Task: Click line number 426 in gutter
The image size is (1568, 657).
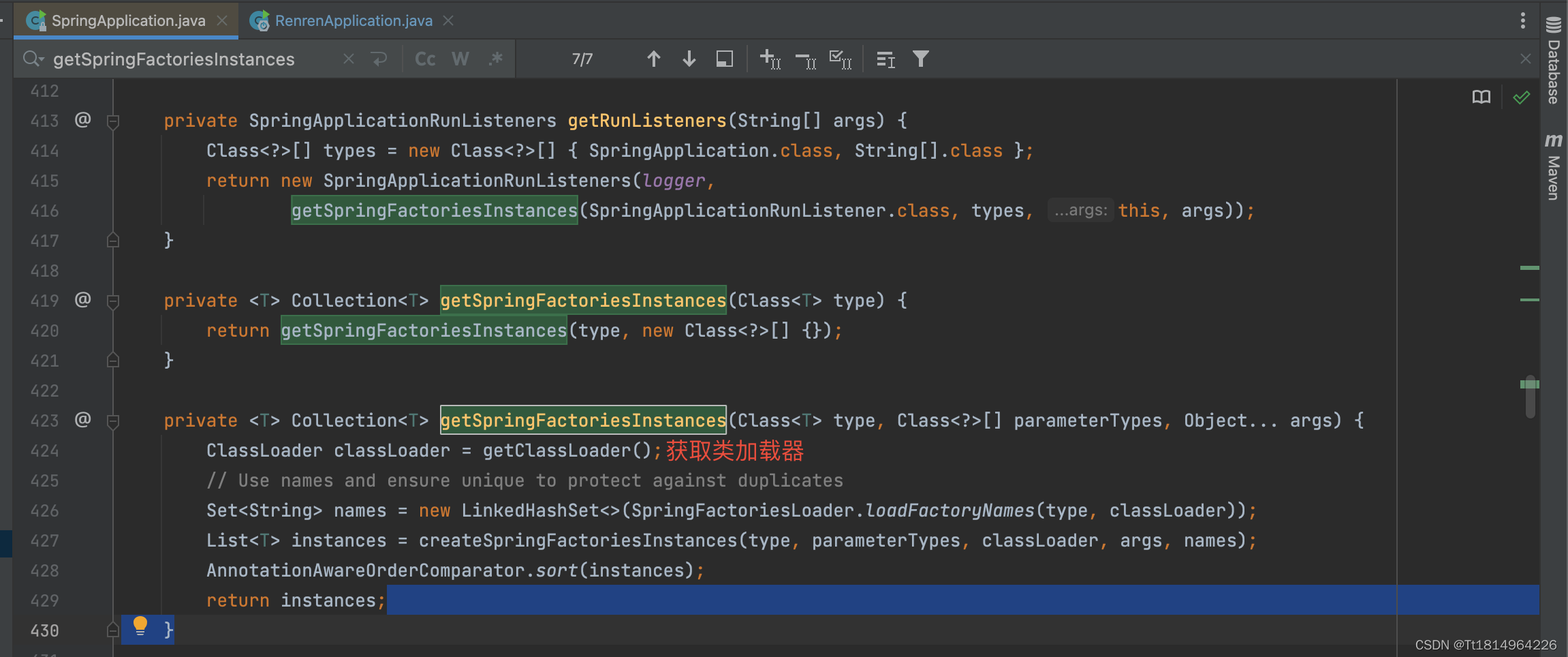Action: pos(44,510)
